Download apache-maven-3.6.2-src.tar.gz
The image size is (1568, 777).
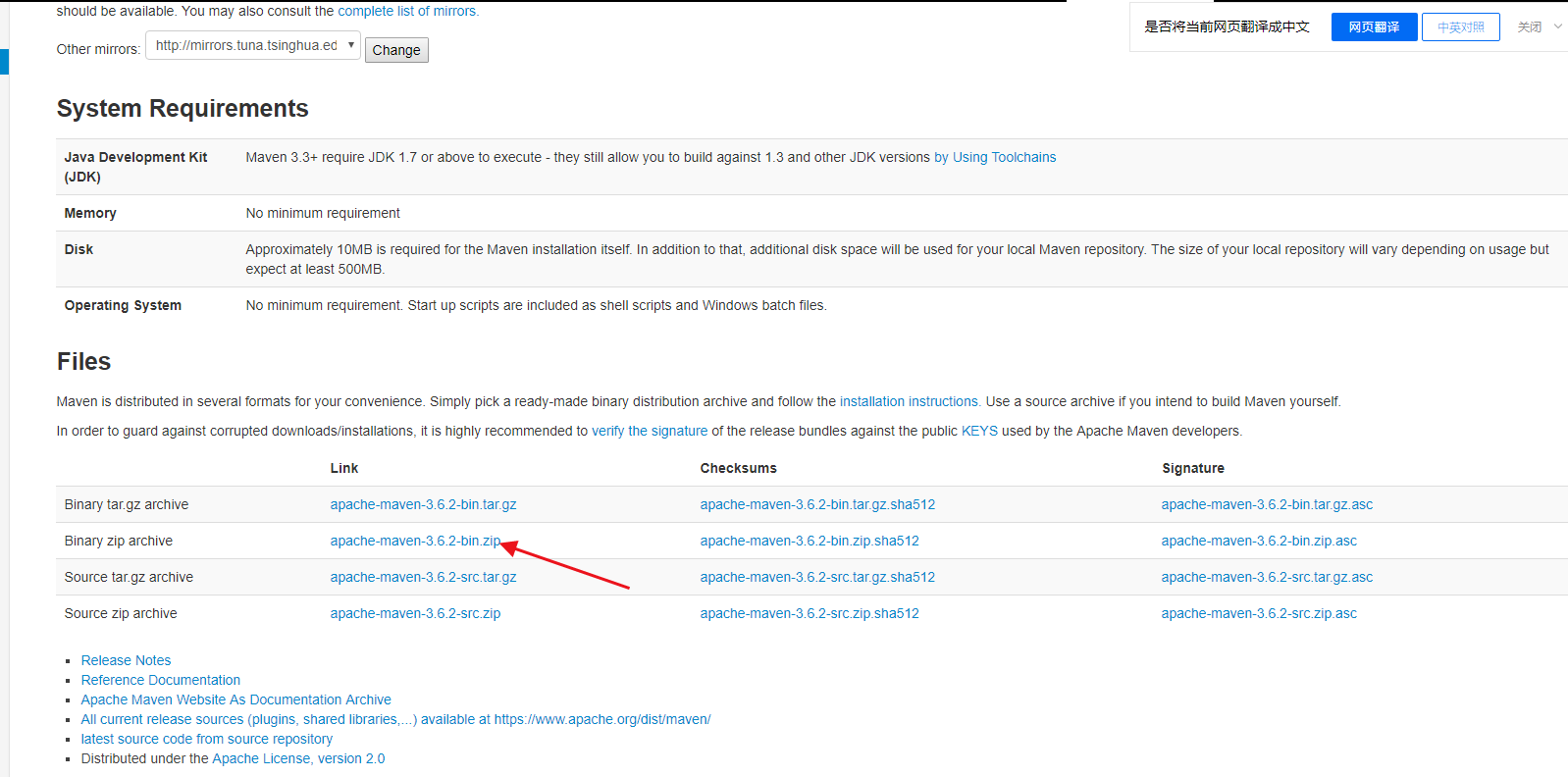[x=423, y=577]
